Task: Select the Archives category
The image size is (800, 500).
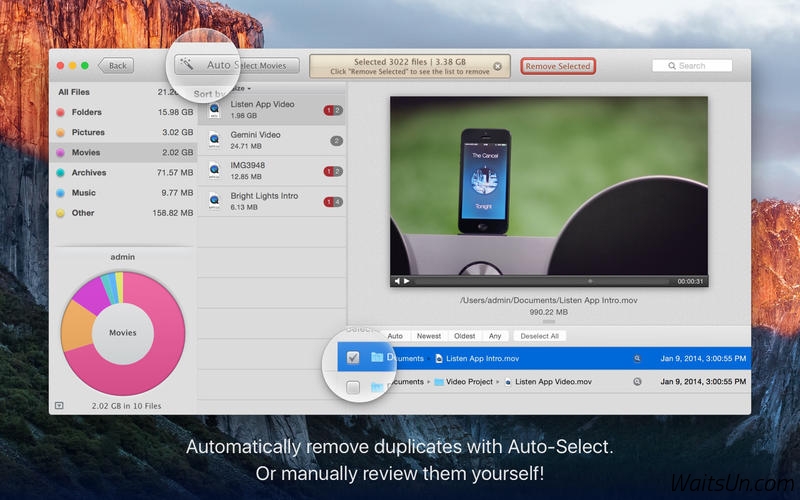Action: [125, 172]
